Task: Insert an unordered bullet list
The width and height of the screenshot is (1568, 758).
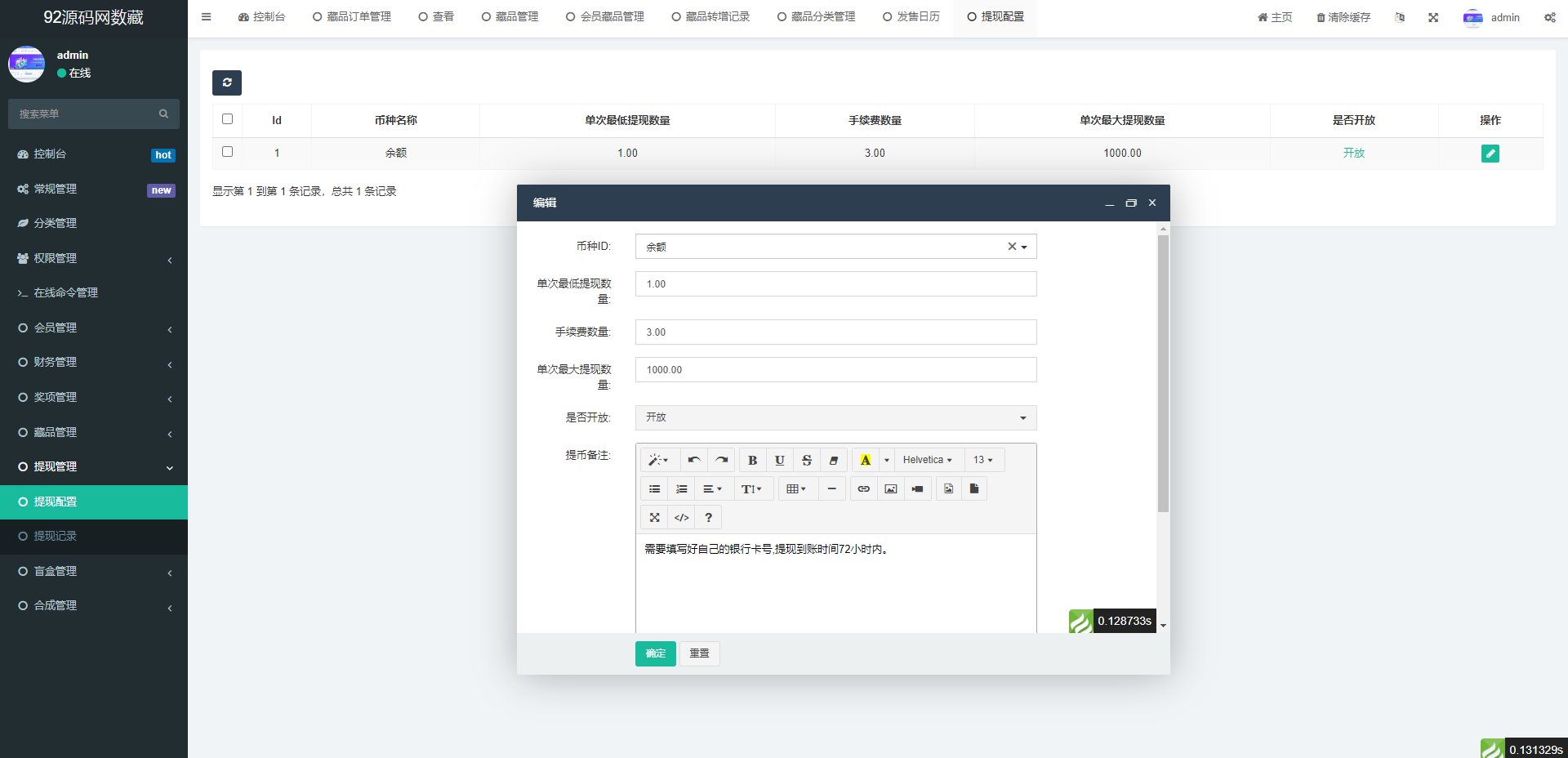Action: [654, 488]
